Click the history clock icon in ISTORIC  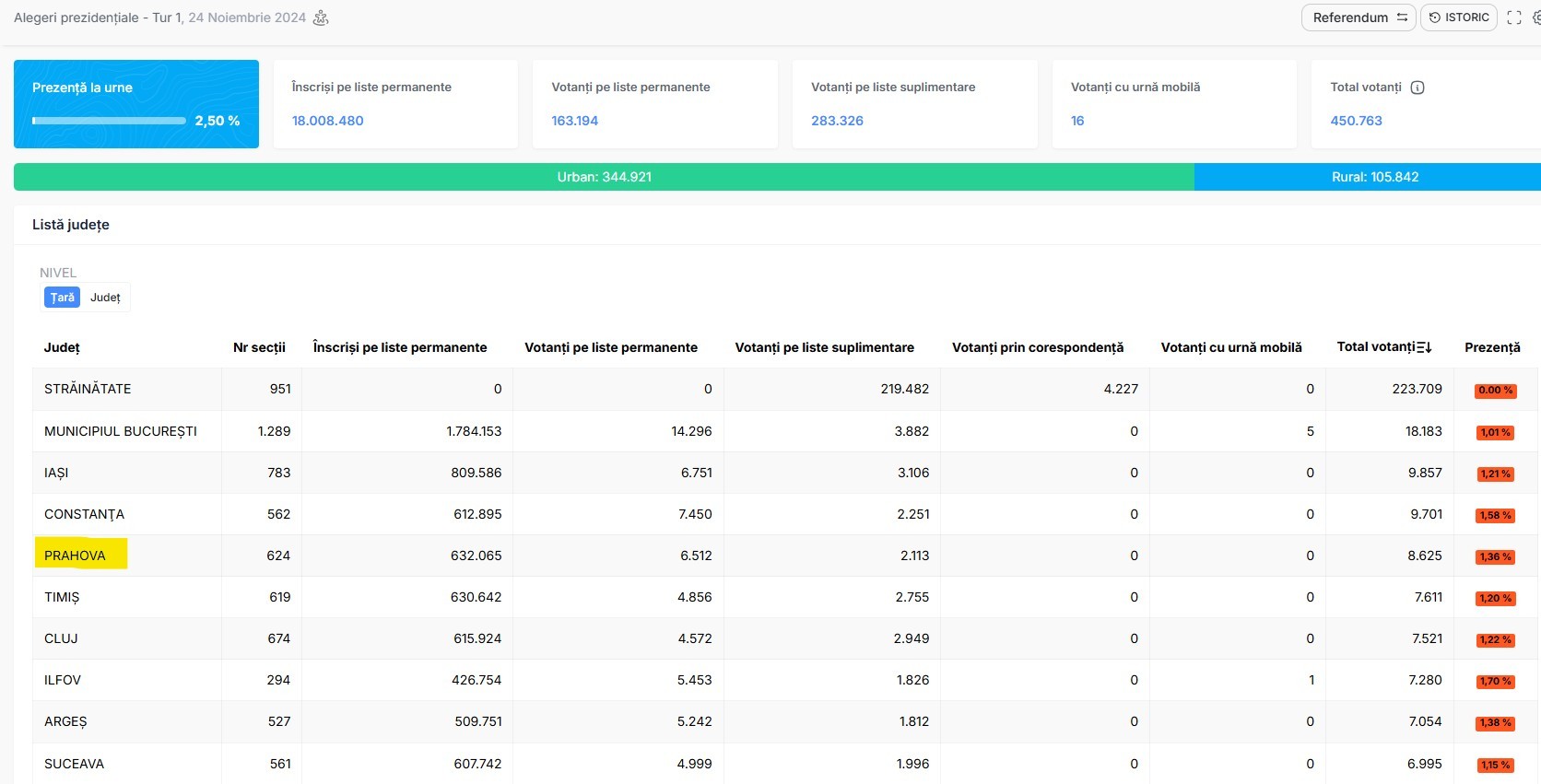1435,18
